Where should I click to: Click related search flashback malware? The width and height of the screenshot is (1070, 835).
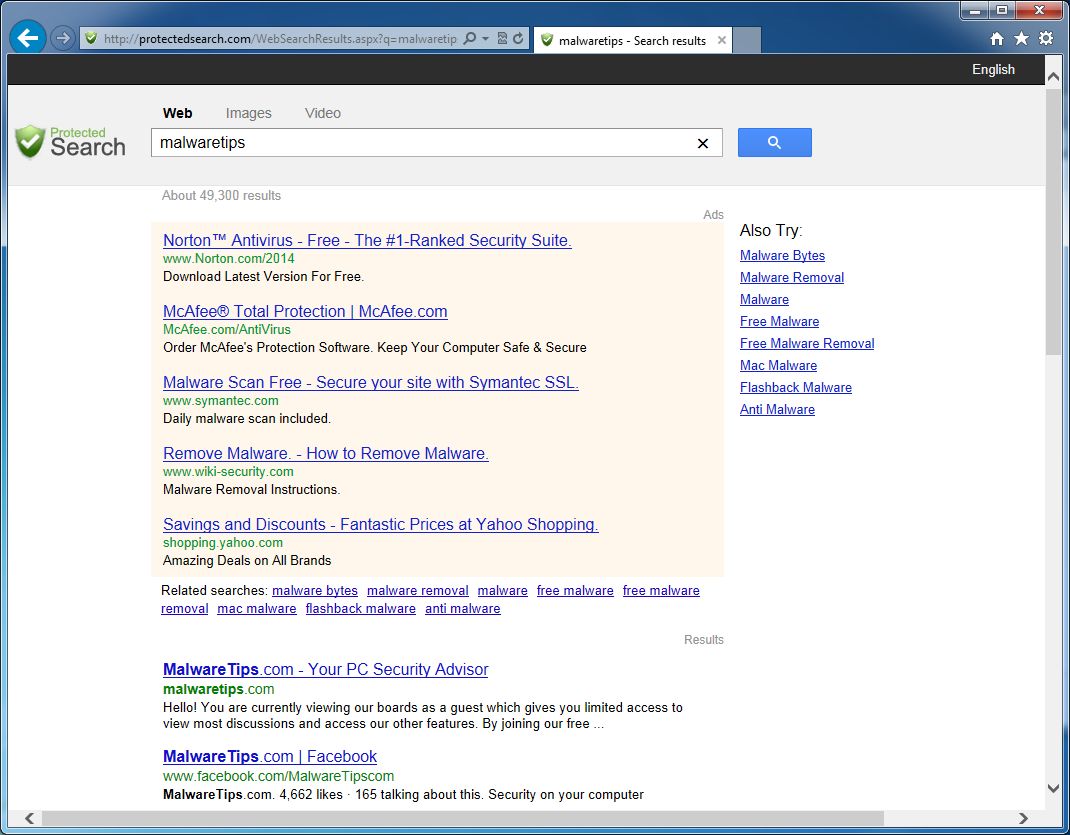pos(360,609)
